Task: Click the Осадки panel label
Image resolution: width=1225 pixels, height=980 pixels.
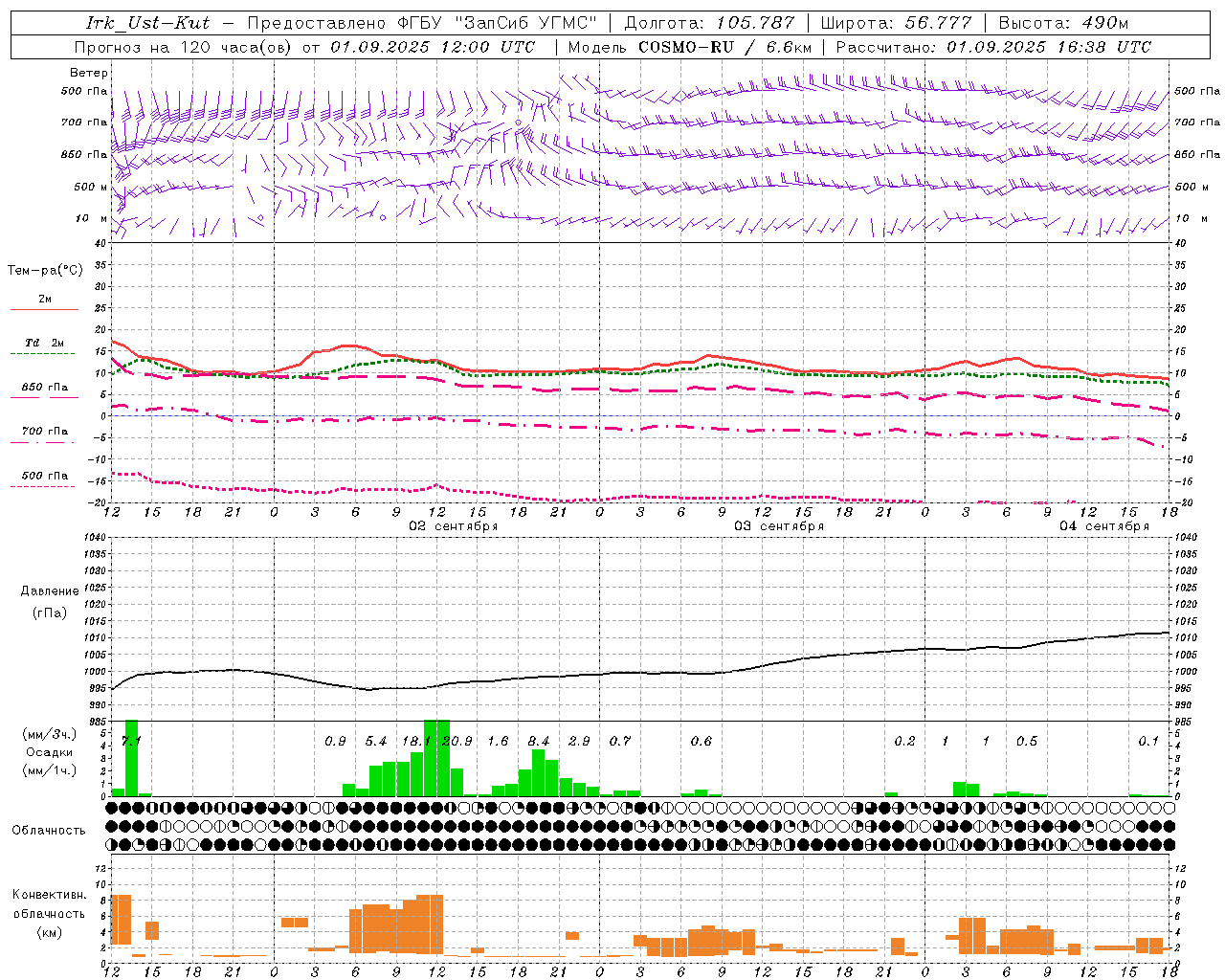Action: point(50,752)
